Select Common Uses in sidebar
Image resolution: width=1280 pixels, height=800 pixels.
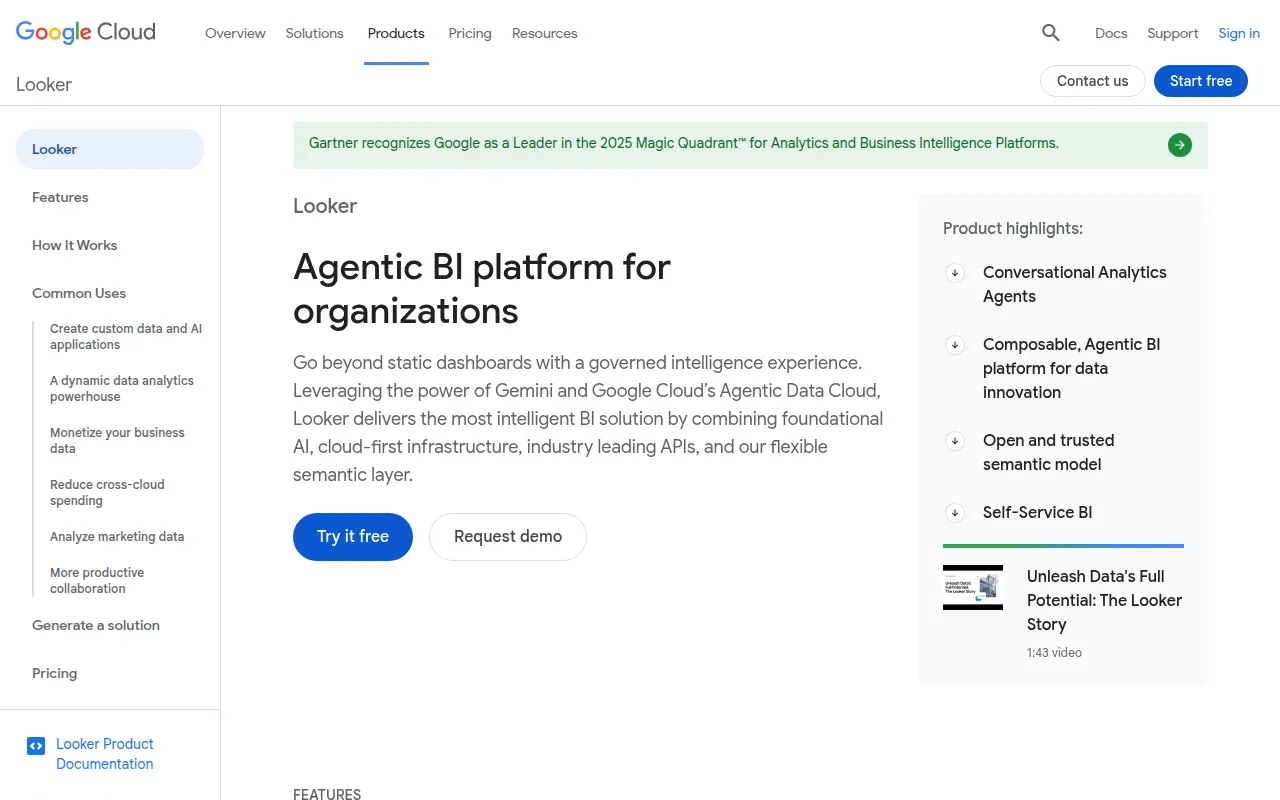pyautogui.click(x=79, y=293)
